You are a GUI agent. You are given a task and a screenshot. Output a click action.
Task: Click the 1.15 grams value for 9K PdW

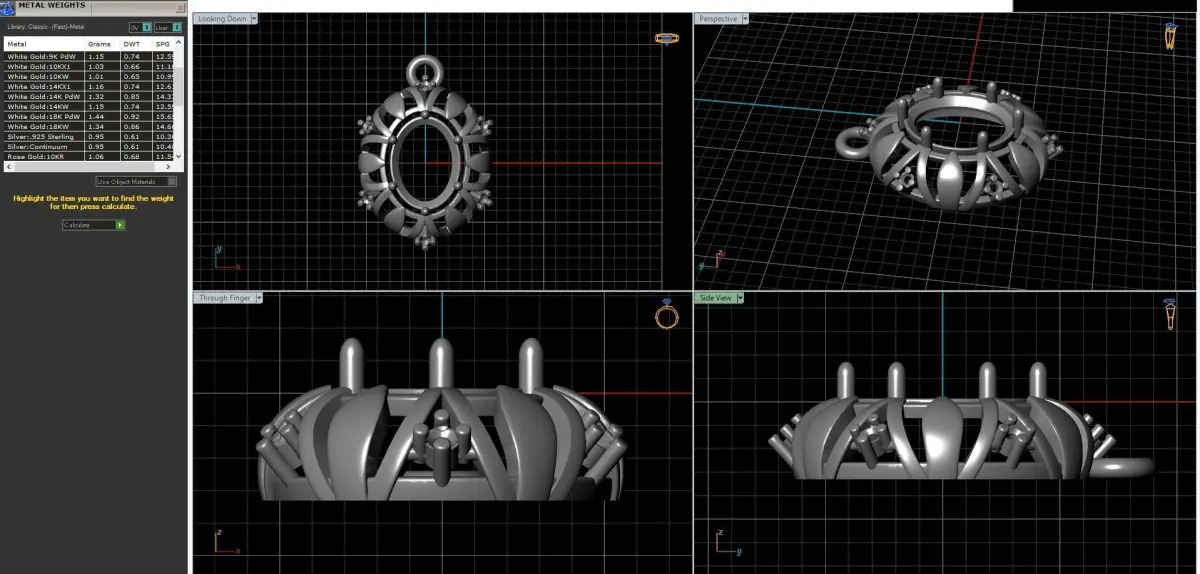click(97, 56)
